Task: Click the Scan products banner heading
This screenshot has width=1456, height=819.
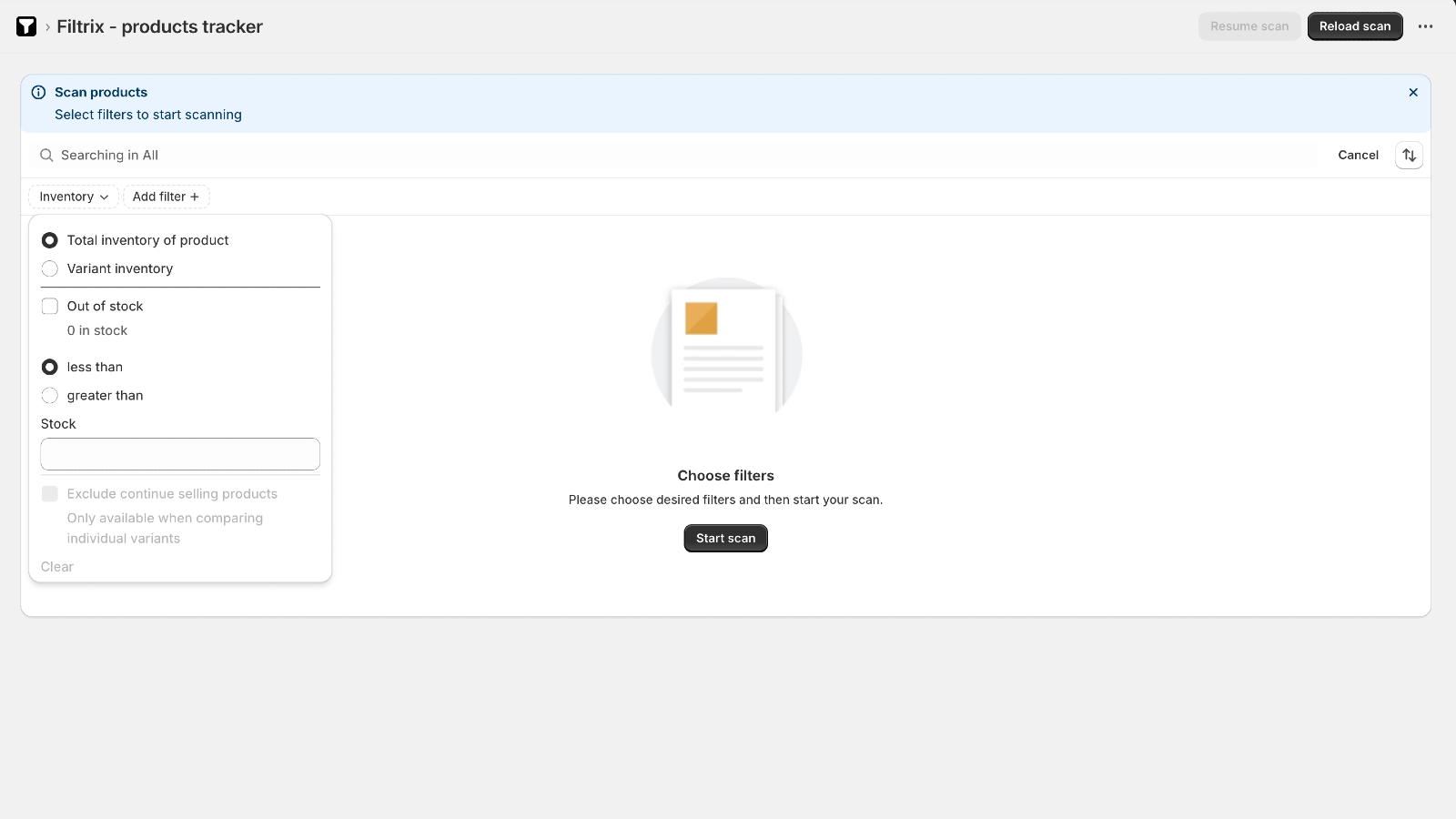Action: point(101,92)
